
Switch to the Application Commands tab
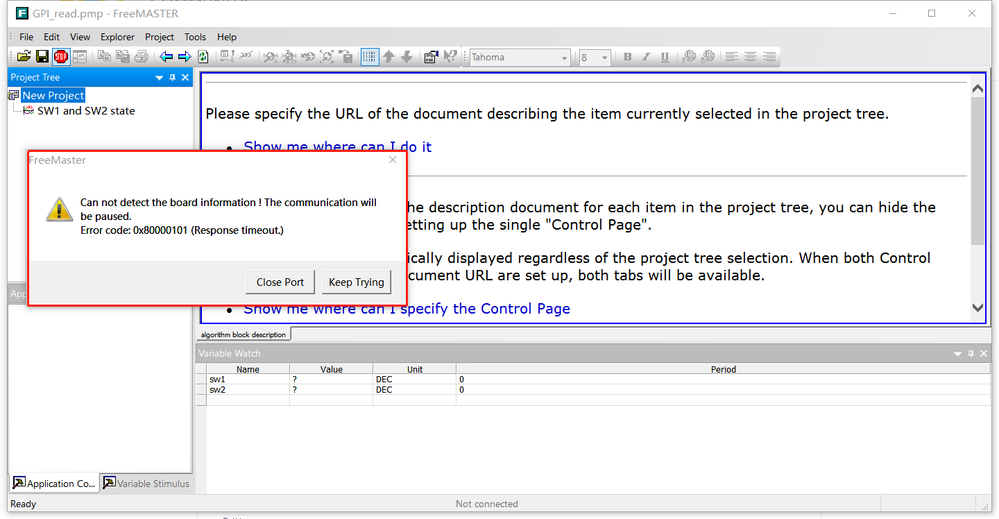coord(54,483)
